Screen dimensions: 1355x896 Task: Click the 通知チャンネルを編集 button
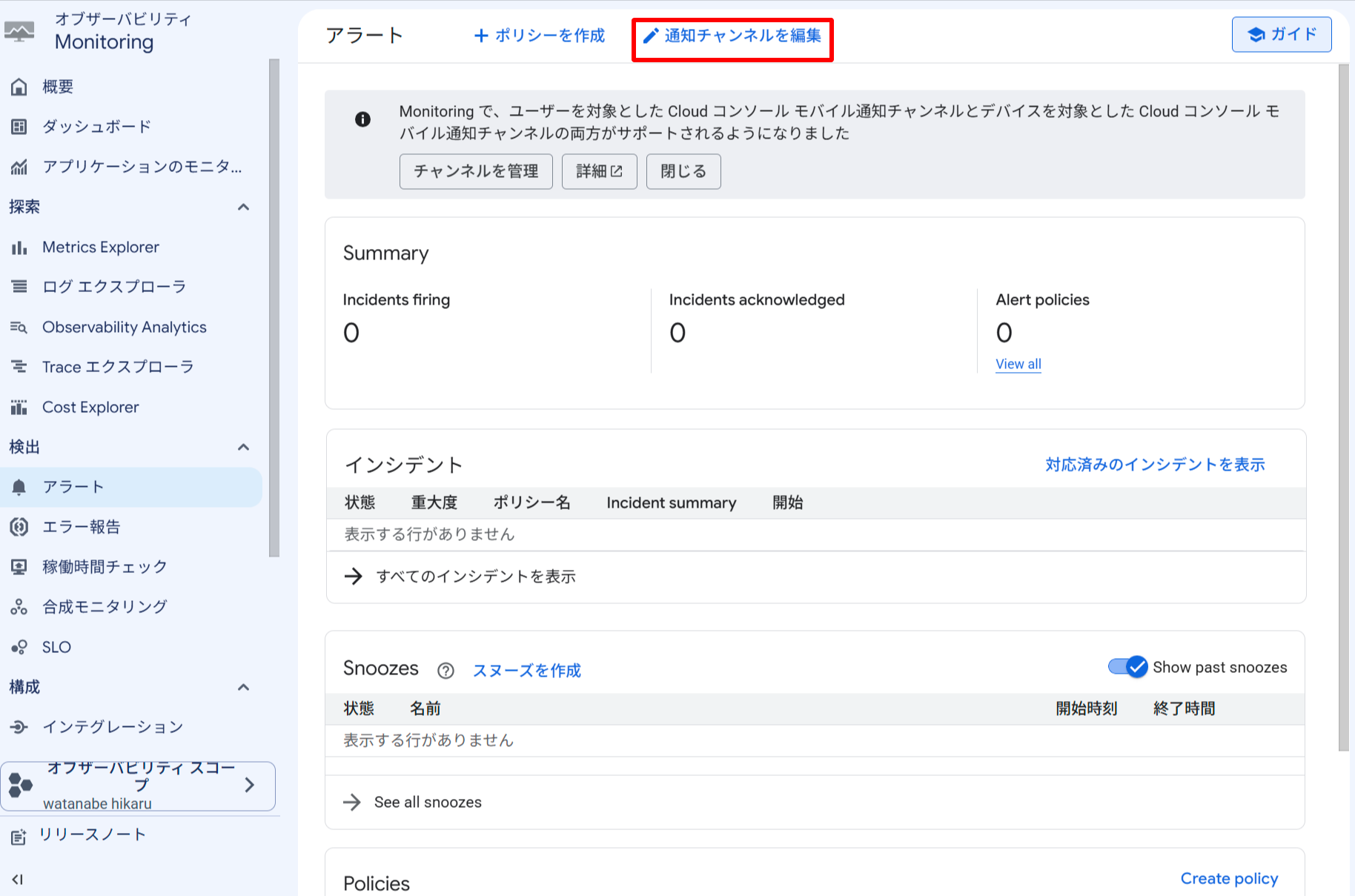[x=732, y=36]
